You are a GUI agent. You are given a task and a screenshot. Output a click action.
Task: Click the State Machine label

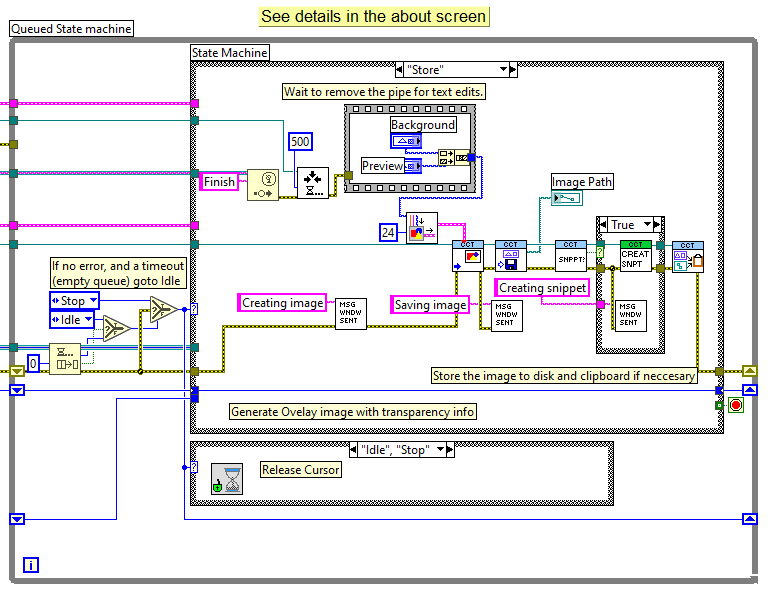pos(230,52)
